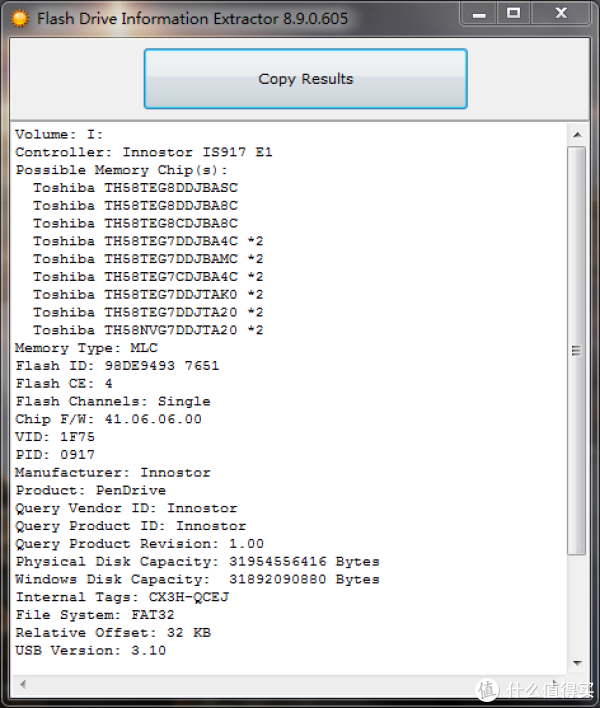Click the 'Relative Offset: 32 KB' line
Image resolution: width=600 pixels, height=708 pixels.
[113, 633]
